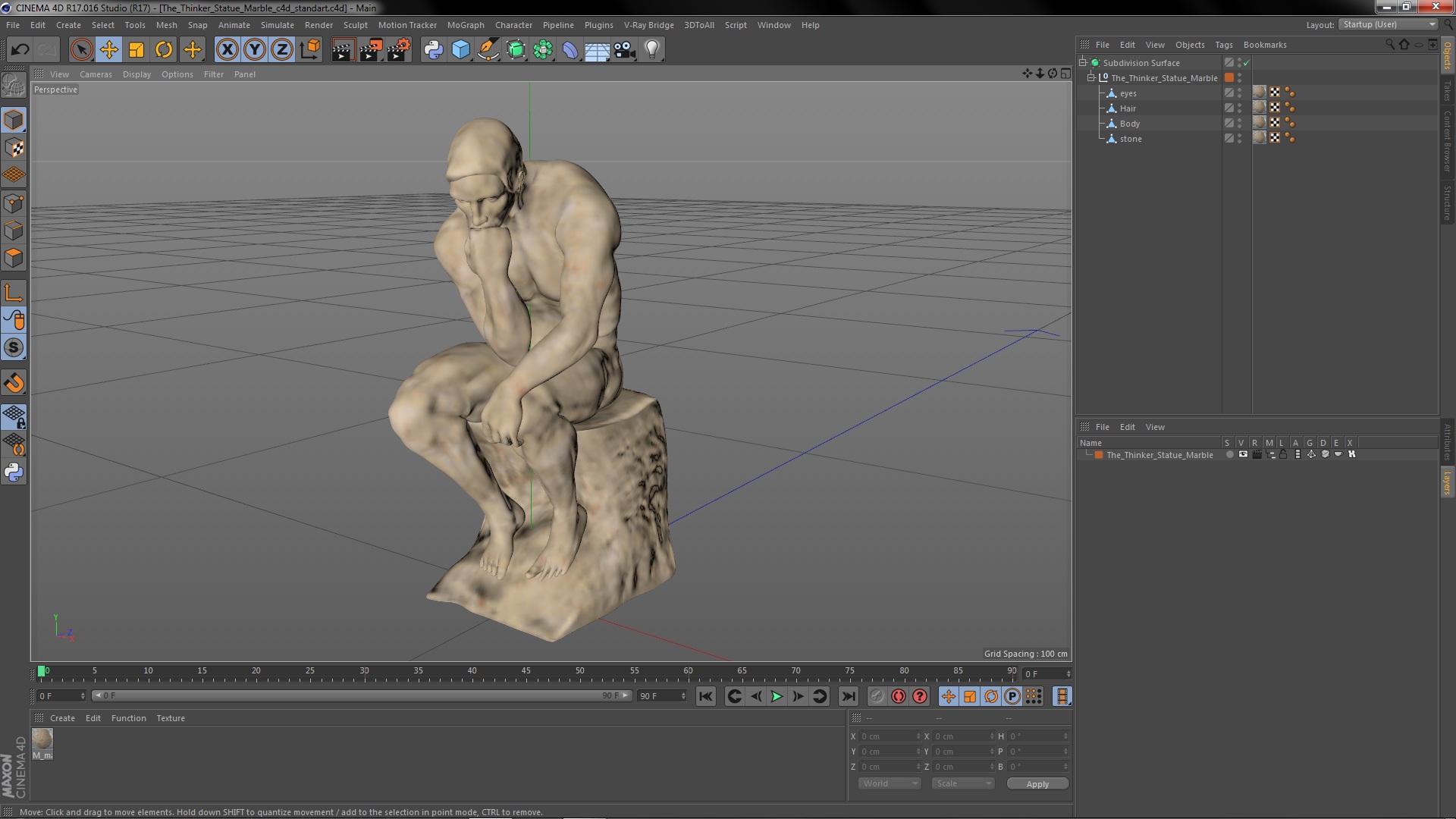Activate the Rotate tool in top toolbar
The image size is (1456, 819).
[x=164, y=50]
